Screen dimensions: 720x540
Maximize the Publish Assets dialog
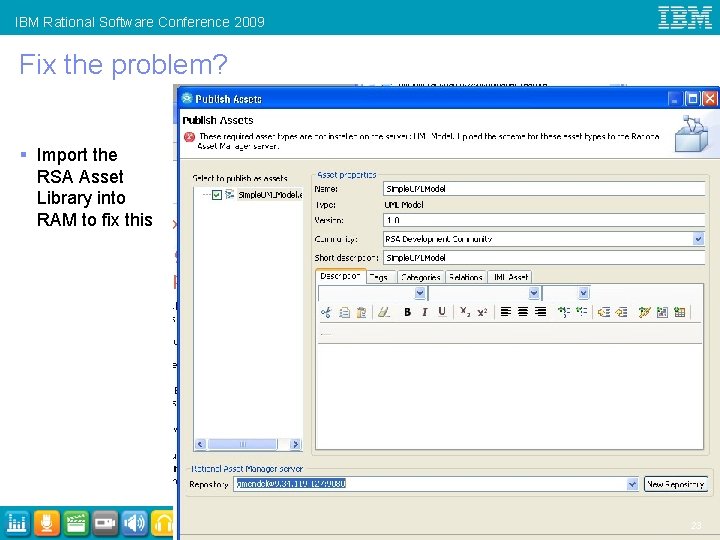pyautogui.click(x=692, y=99)
